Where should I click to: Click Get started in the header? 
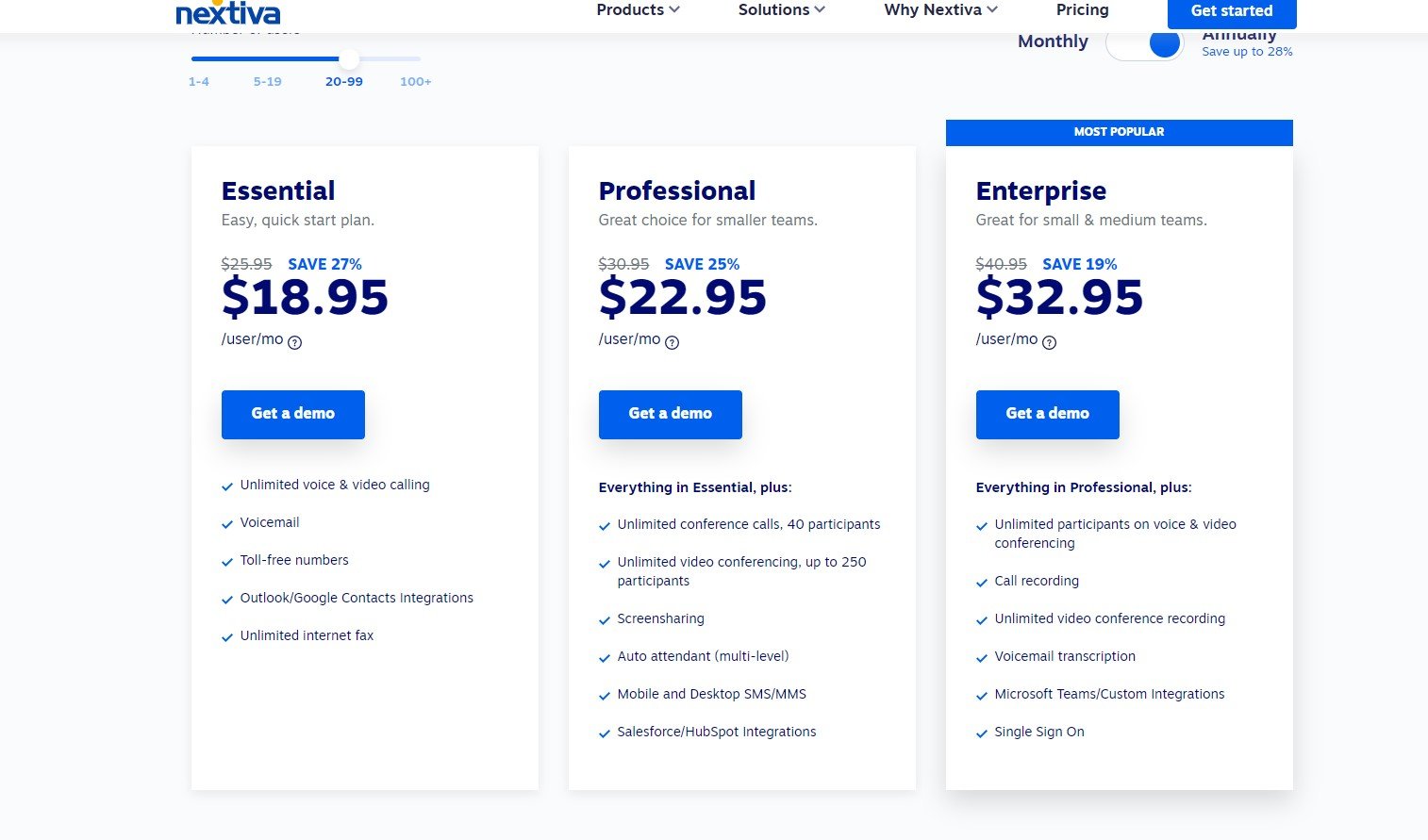point(1232,12)
